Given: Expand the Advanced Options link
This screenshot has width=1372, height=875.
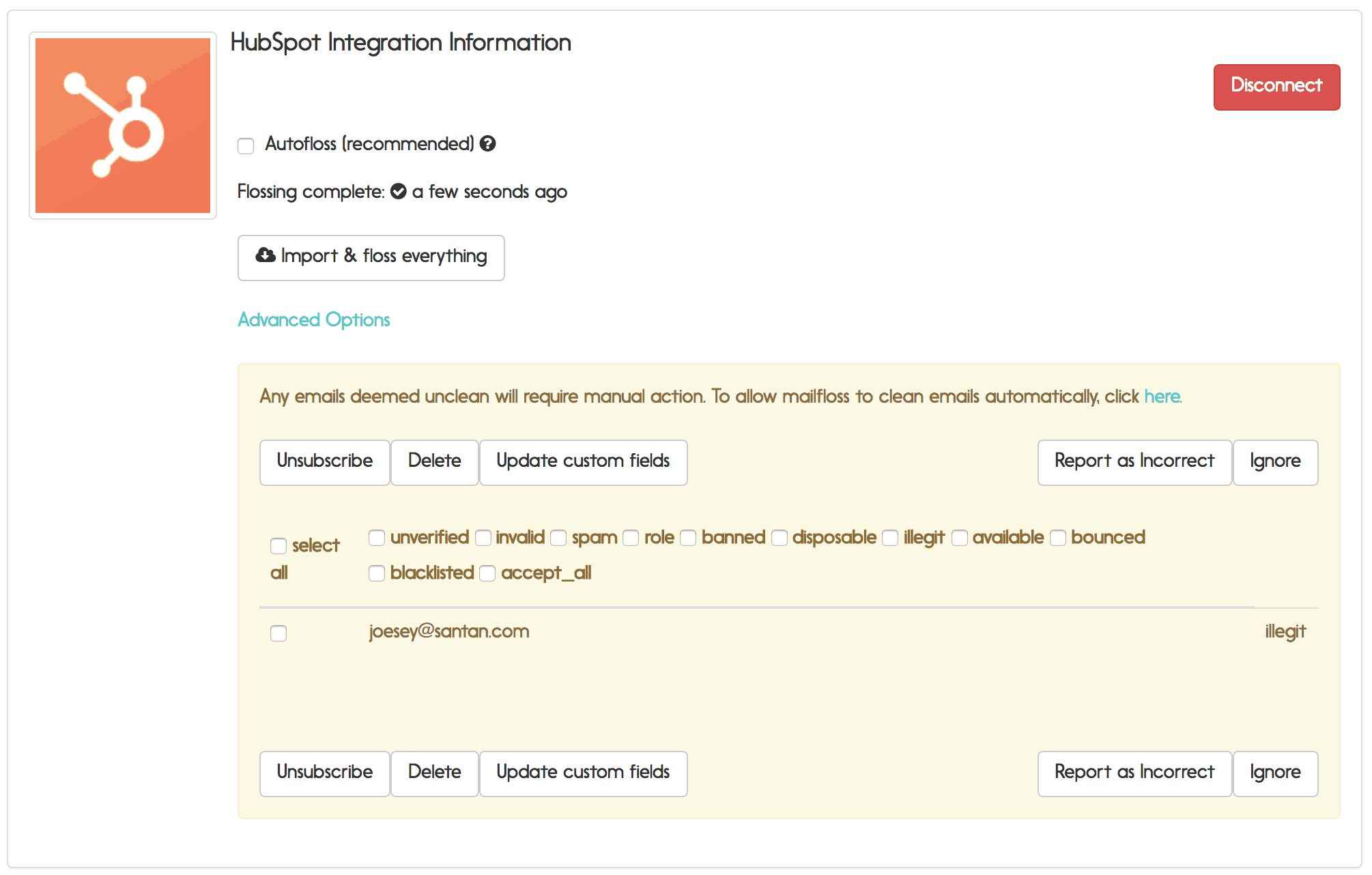Looking at the screenshot, I should (314, 319).
